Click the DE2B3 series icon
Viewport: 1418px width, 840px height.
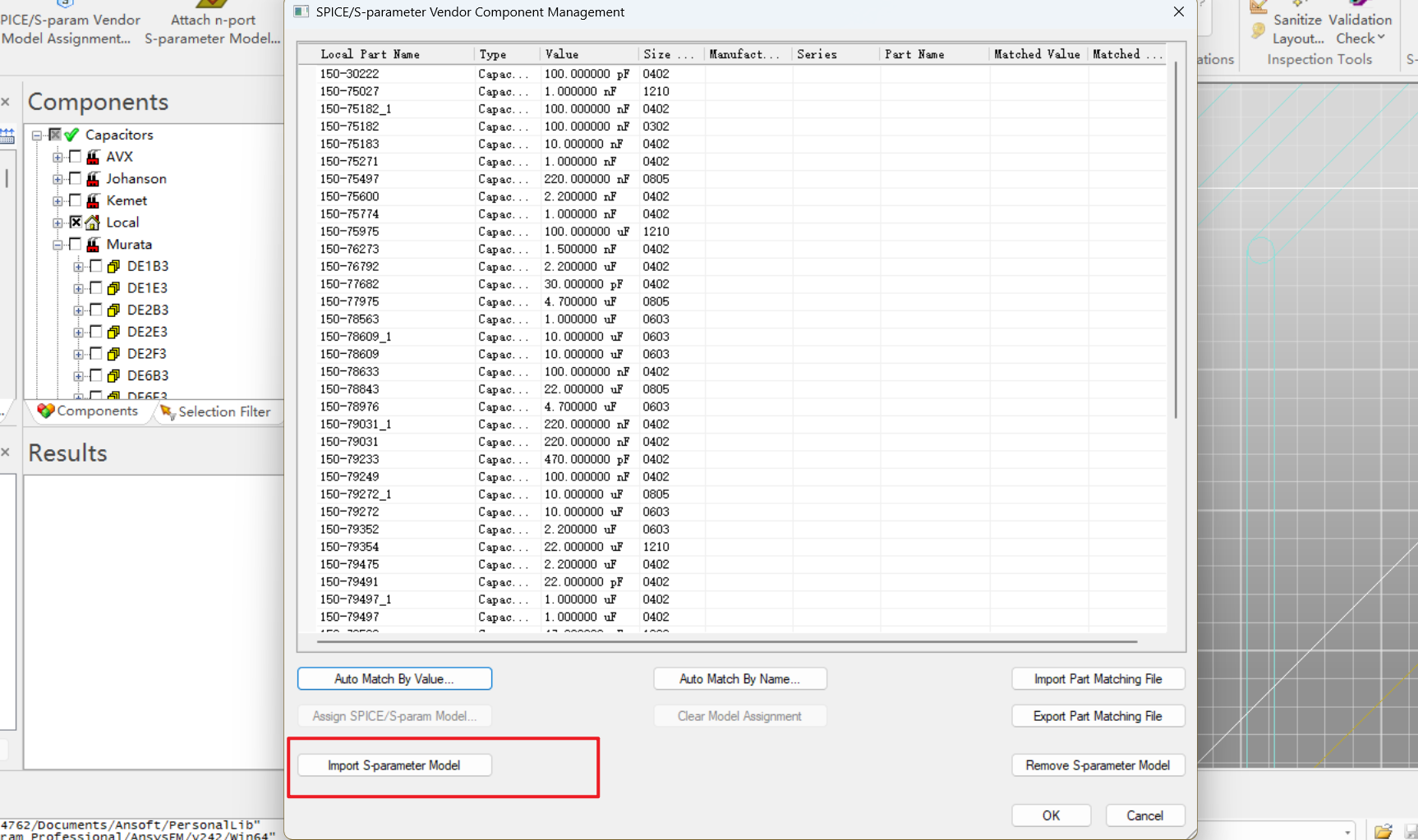[x=113, y=310]
